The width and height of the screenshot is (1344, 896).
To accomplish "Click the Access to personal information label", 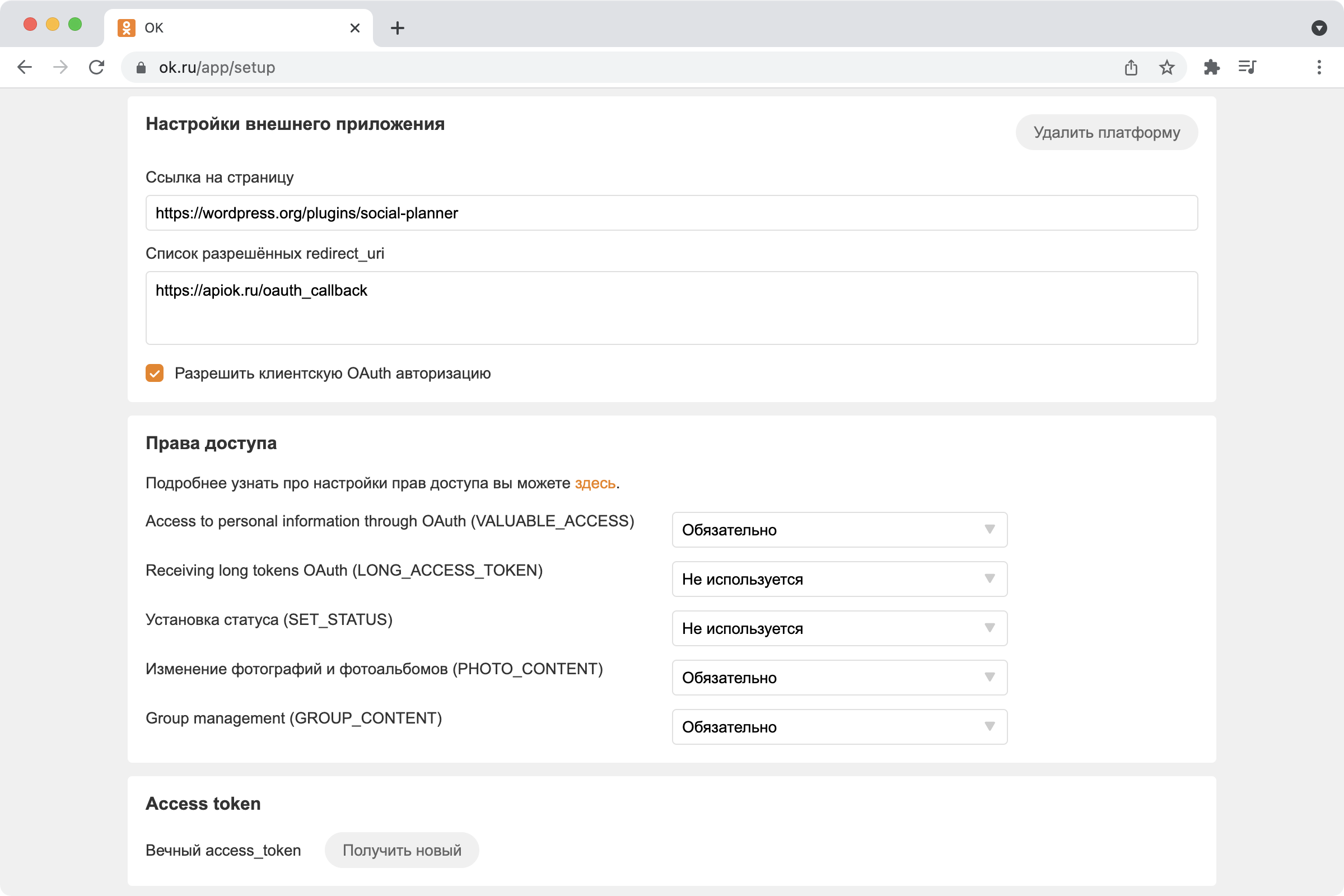I will (x=390, y=521).
